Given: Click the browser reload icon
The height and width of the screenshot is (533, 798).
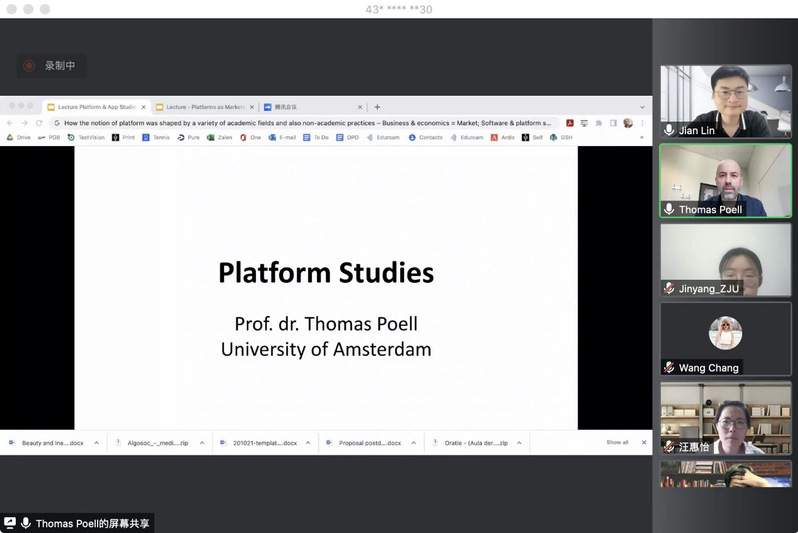Looking at the screenshot, I should click(x=39, y=123).
